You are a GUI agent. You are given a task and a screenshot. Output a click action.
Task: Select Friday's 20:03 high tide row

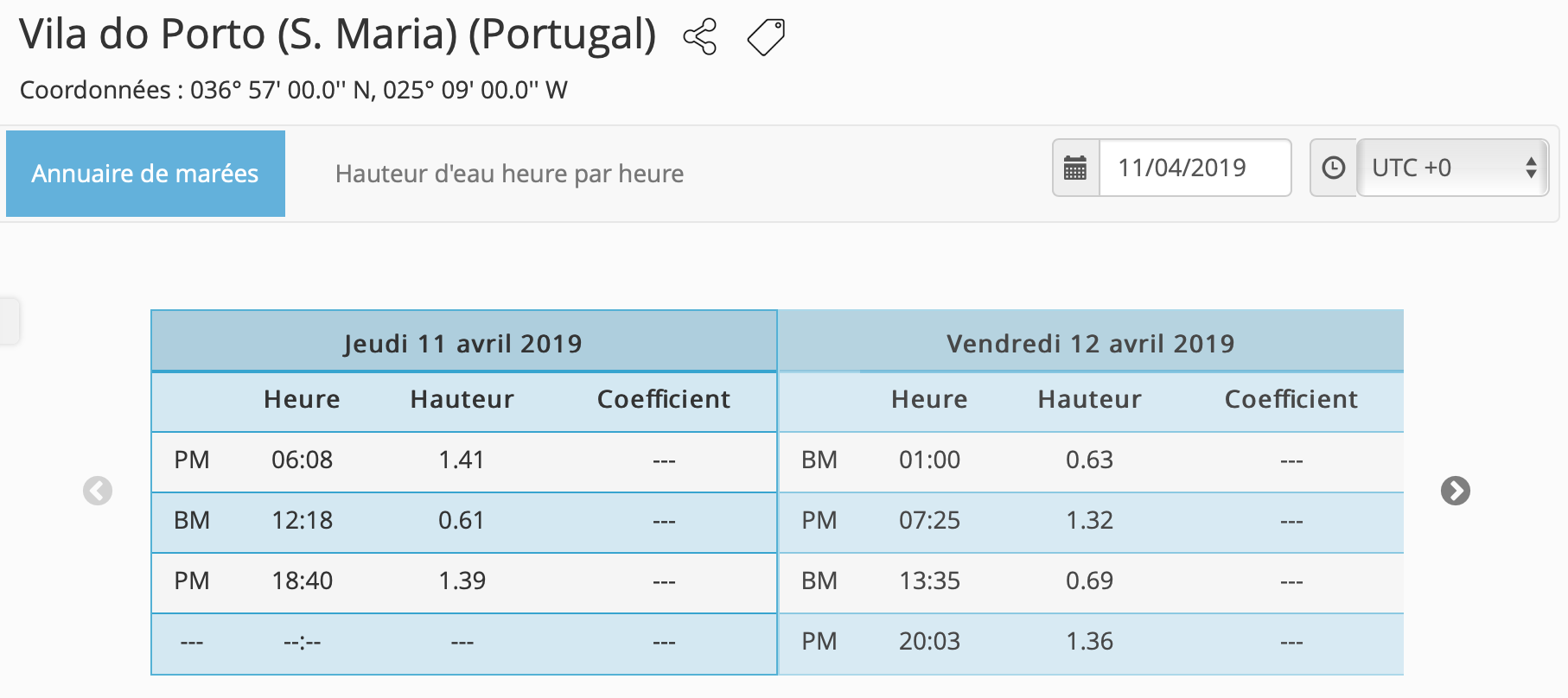pos(1090,642)
